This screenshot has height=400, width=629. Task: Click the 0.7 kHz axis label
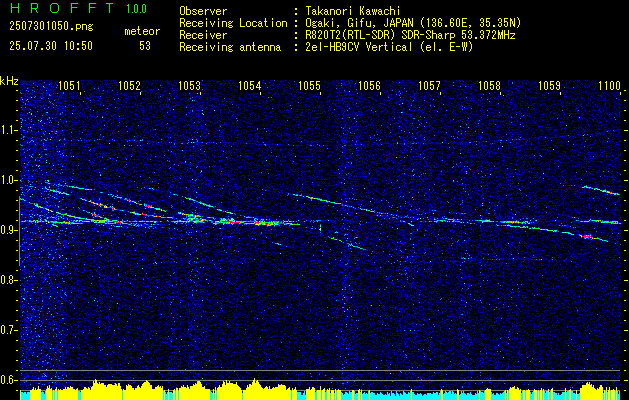click(9, 330)
